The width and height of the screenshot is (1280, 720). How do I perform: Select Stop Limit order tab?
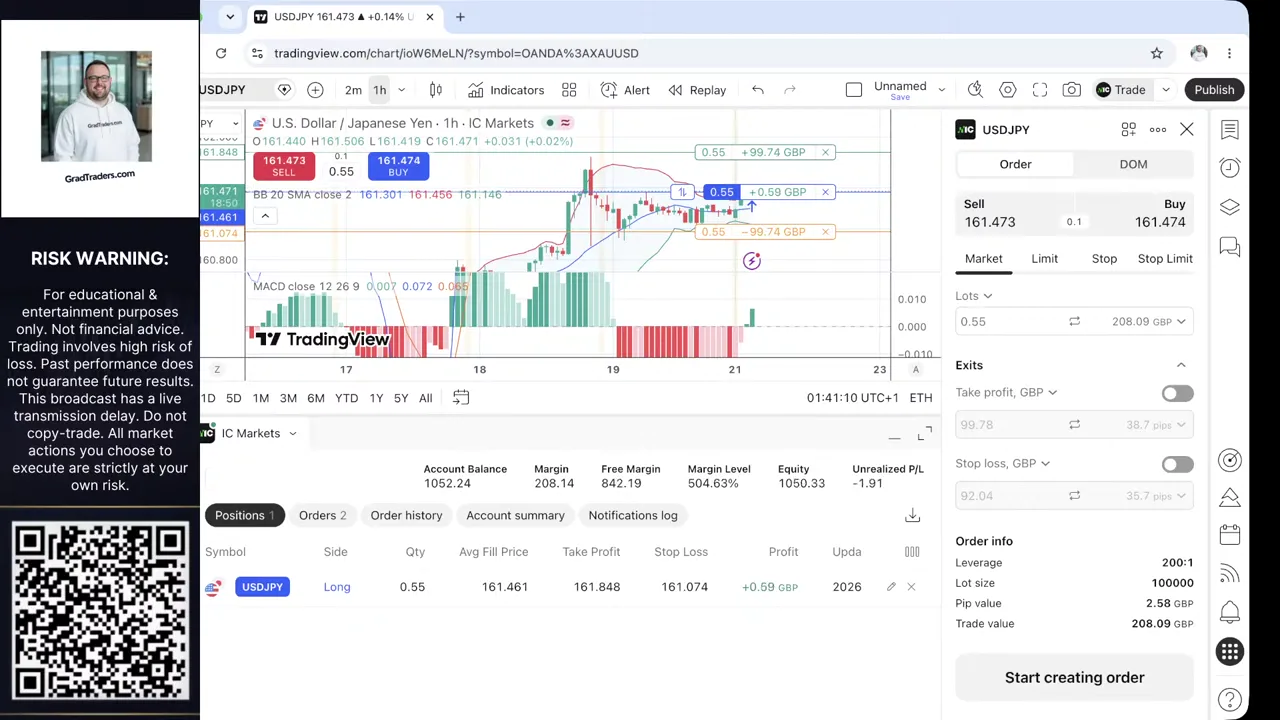pyautogui.click(x=1165, y=259)
